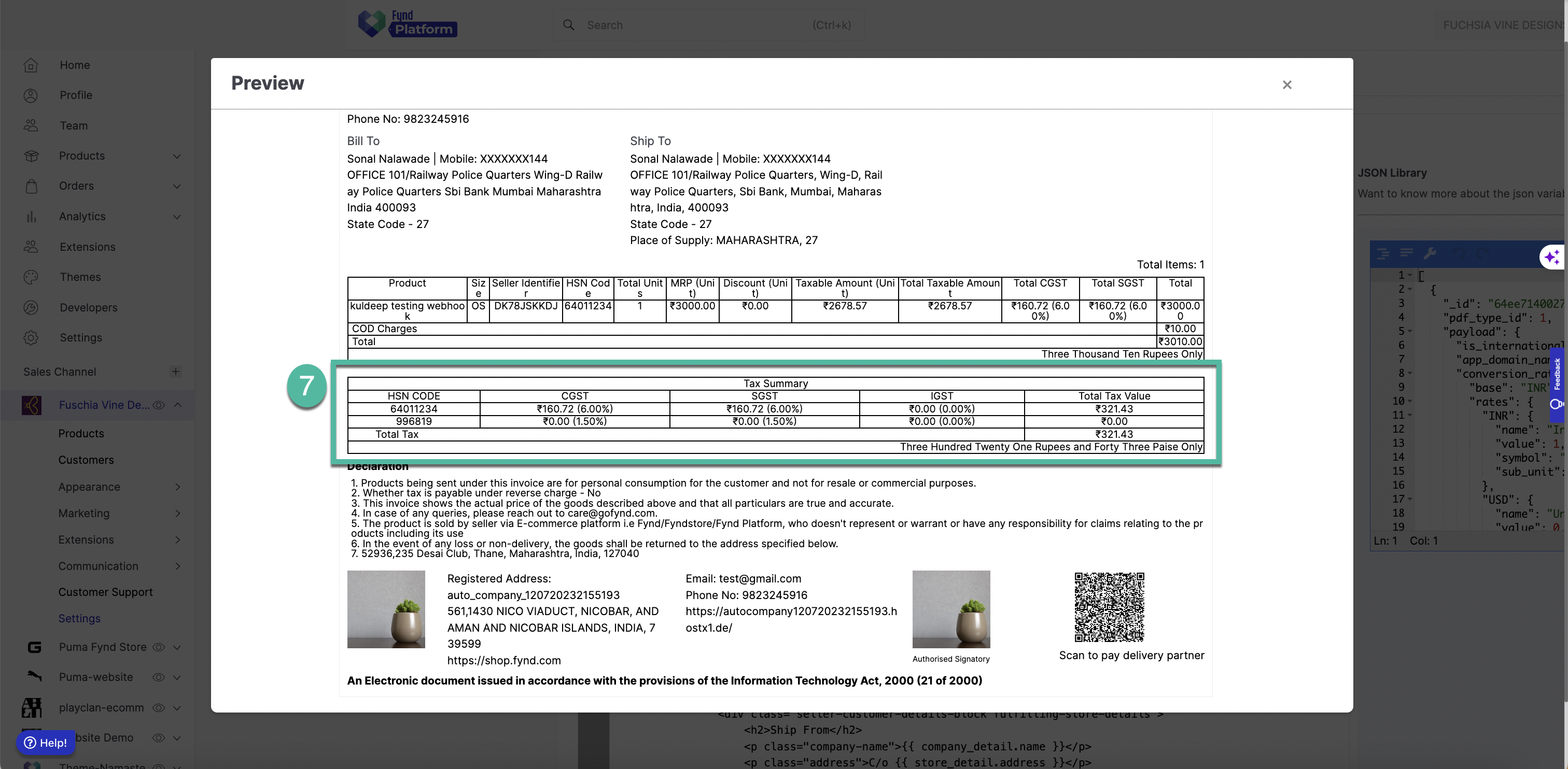Collapse the Fuschia Vine Design channel
1568x769 pixels.
pos(178,405)
